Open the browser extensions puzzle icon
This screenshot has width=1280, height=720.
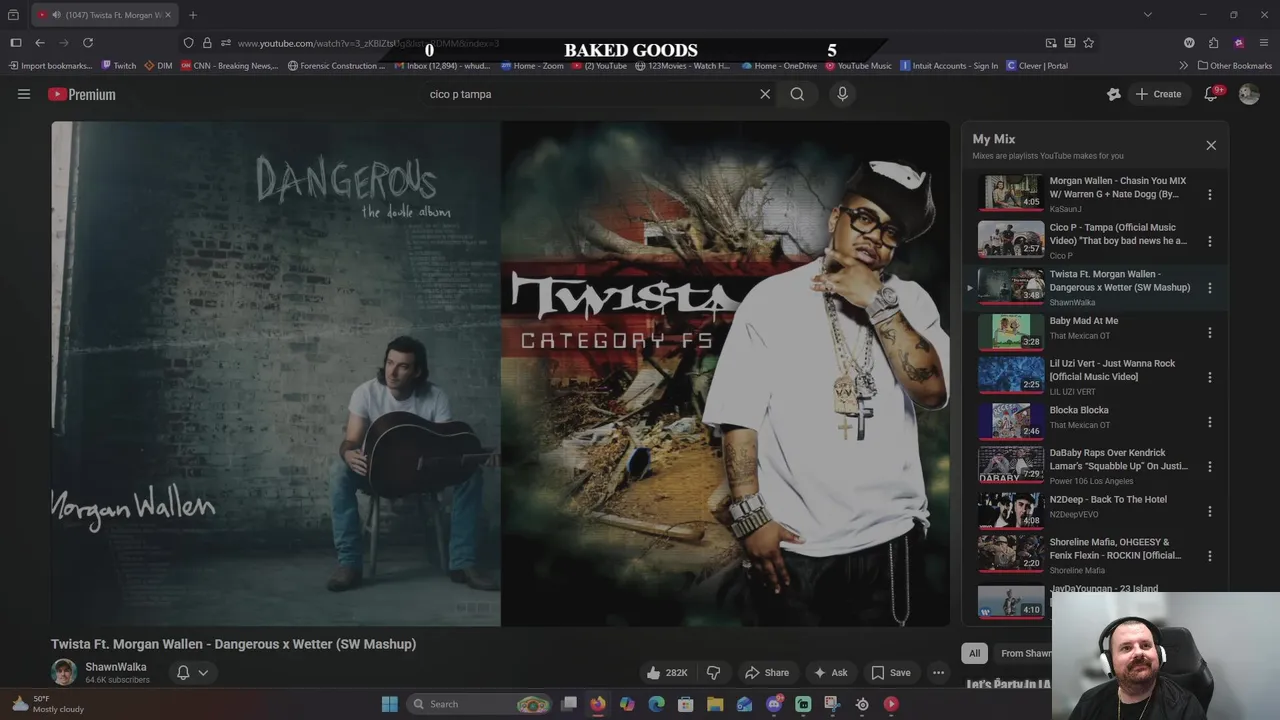pos(1213,43)
